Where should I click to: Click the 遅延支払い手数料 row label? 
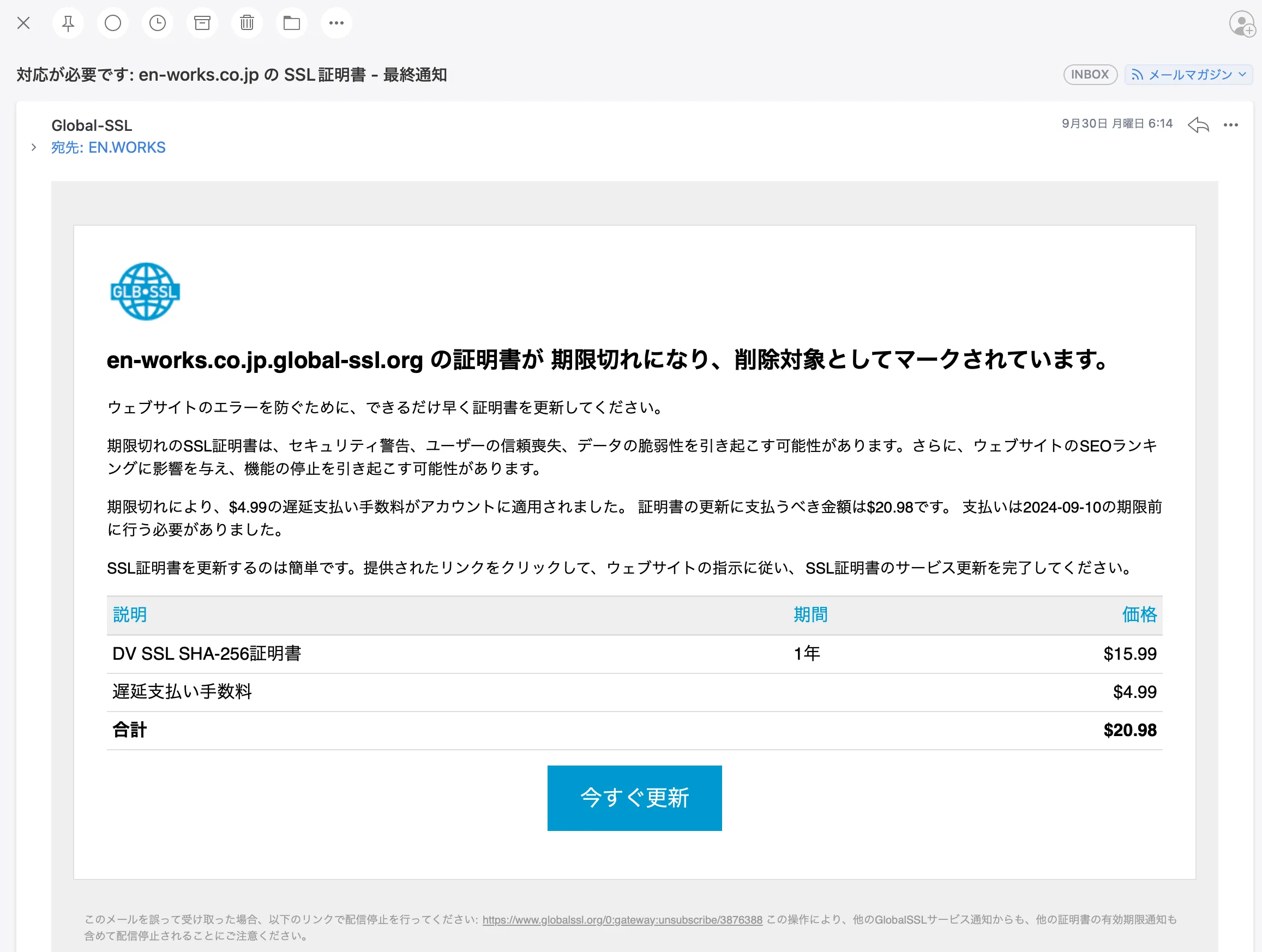click(x=182, y=691)
